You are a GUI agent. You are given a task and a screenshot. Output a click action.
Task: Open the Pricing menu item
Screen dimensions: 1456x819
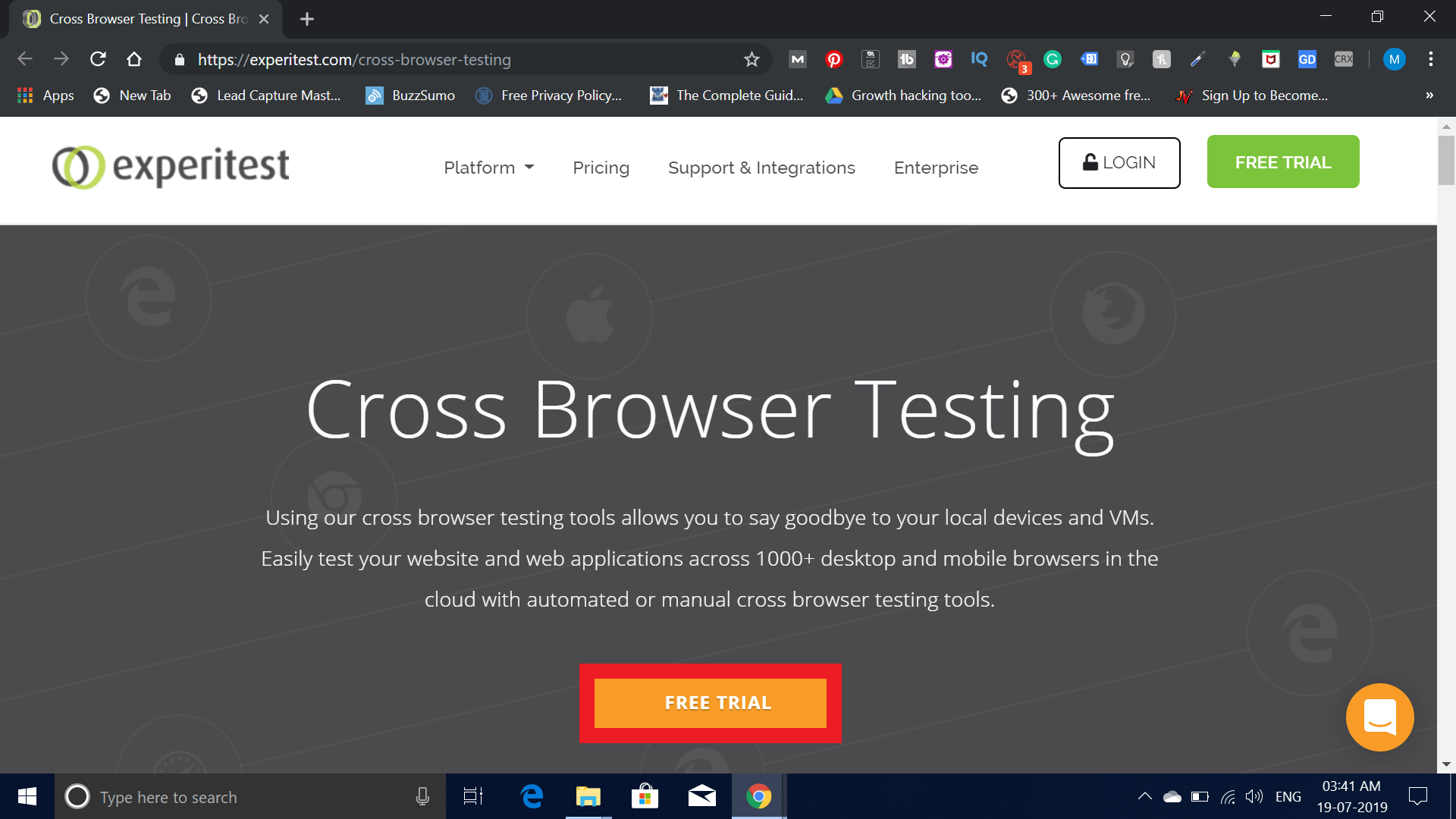tap(601, 168)
